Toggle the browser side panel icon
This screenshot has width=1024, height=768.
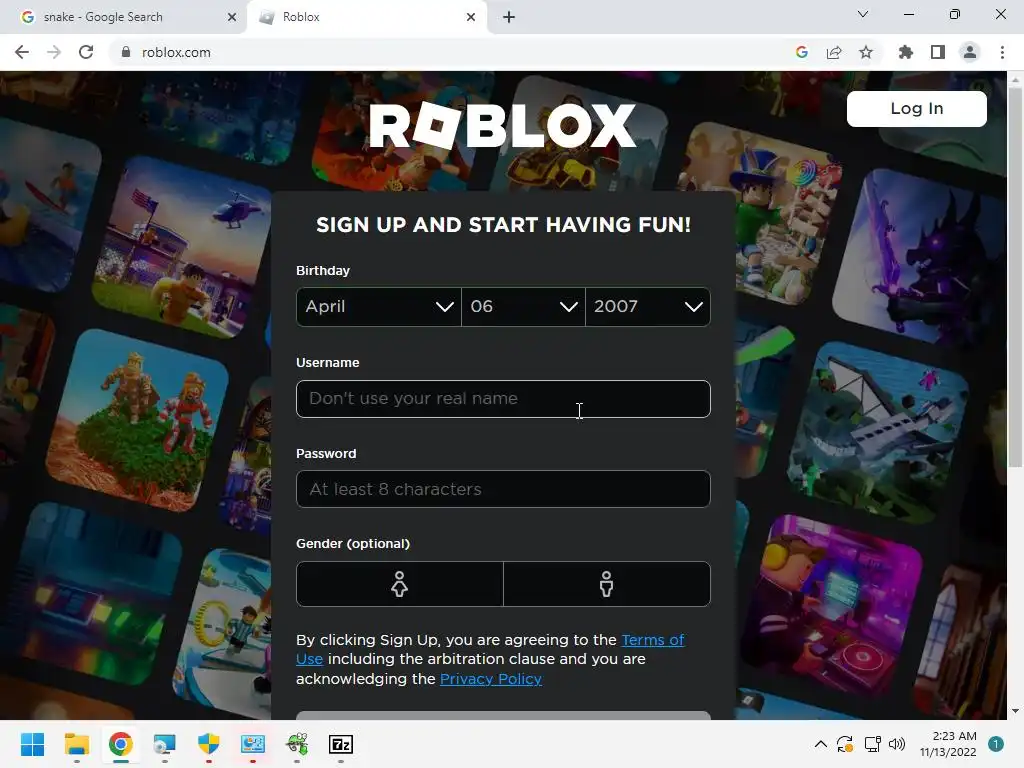[938, 52]
